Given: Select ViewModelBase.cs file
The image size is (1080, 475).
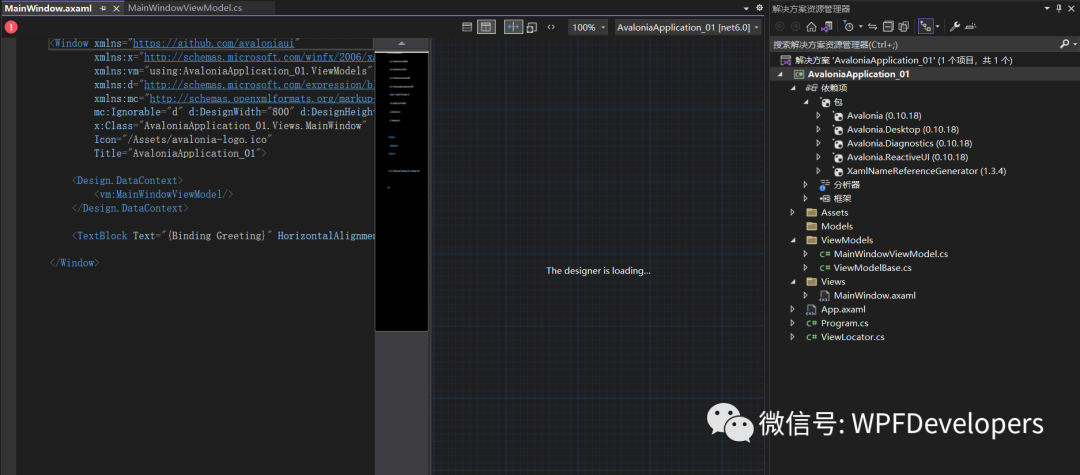Looking at the screenshot, I should (873, 267).
